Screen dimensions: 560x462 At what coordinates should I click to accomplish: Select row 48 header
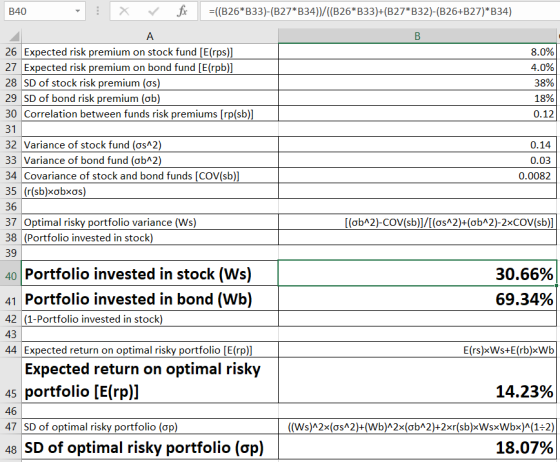coord(11,447)
